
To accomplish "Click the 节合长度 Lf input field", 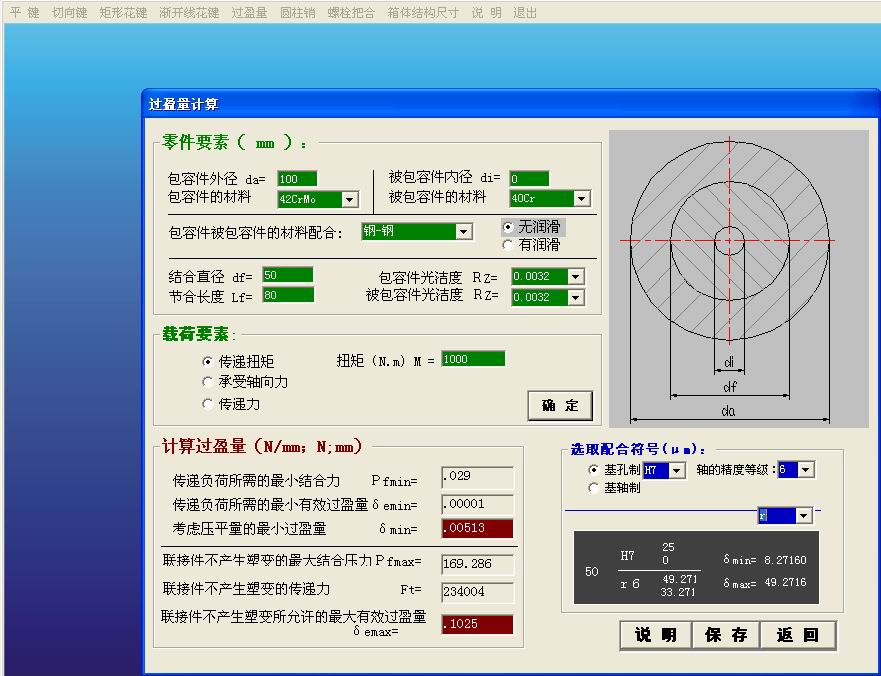I will (x=288, y=295).
